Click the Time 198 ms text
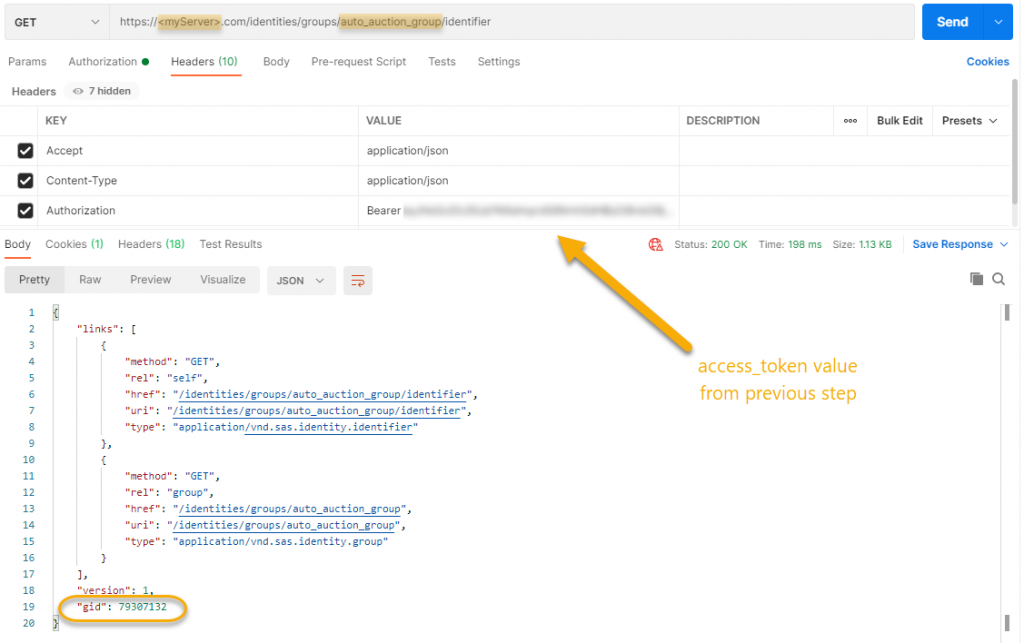The width and height of the screenshot is (1024, 643). (x=790, y=245)
